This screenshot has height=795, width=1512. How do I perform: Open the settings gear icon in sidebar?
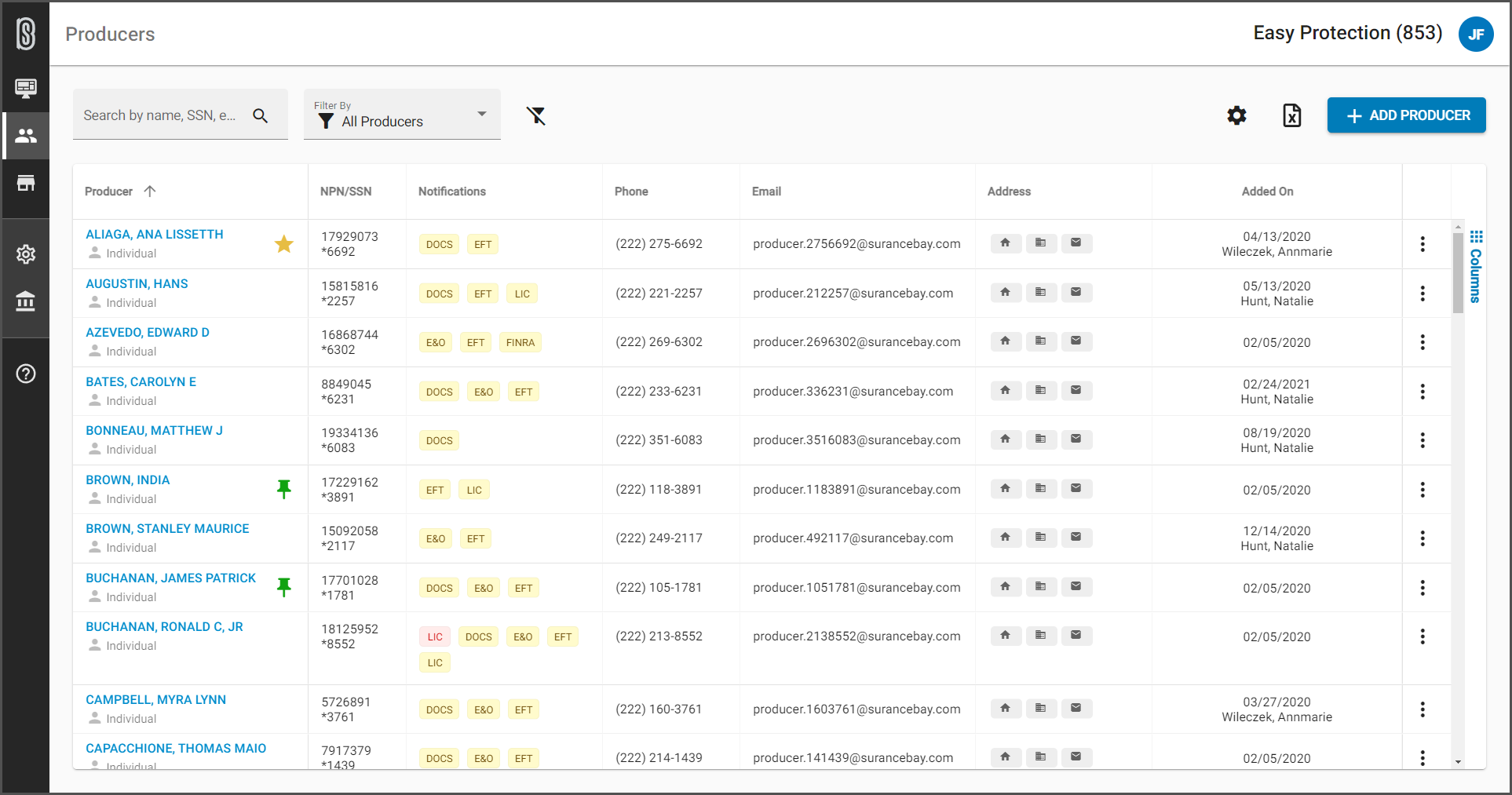[26, 254]
